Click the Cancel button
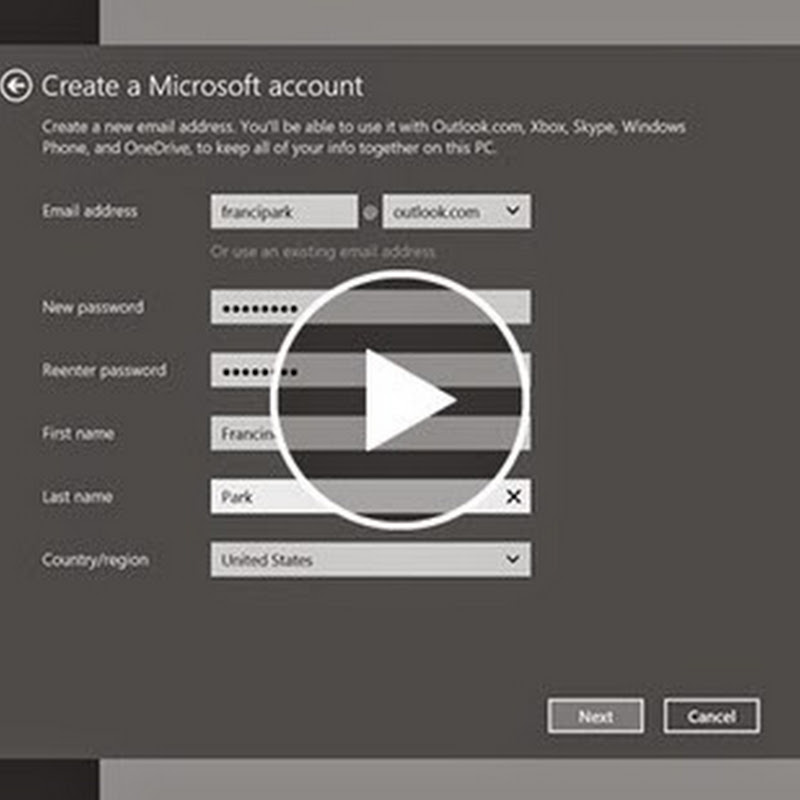This screenshot has height=800, width=800. point(711,716)
